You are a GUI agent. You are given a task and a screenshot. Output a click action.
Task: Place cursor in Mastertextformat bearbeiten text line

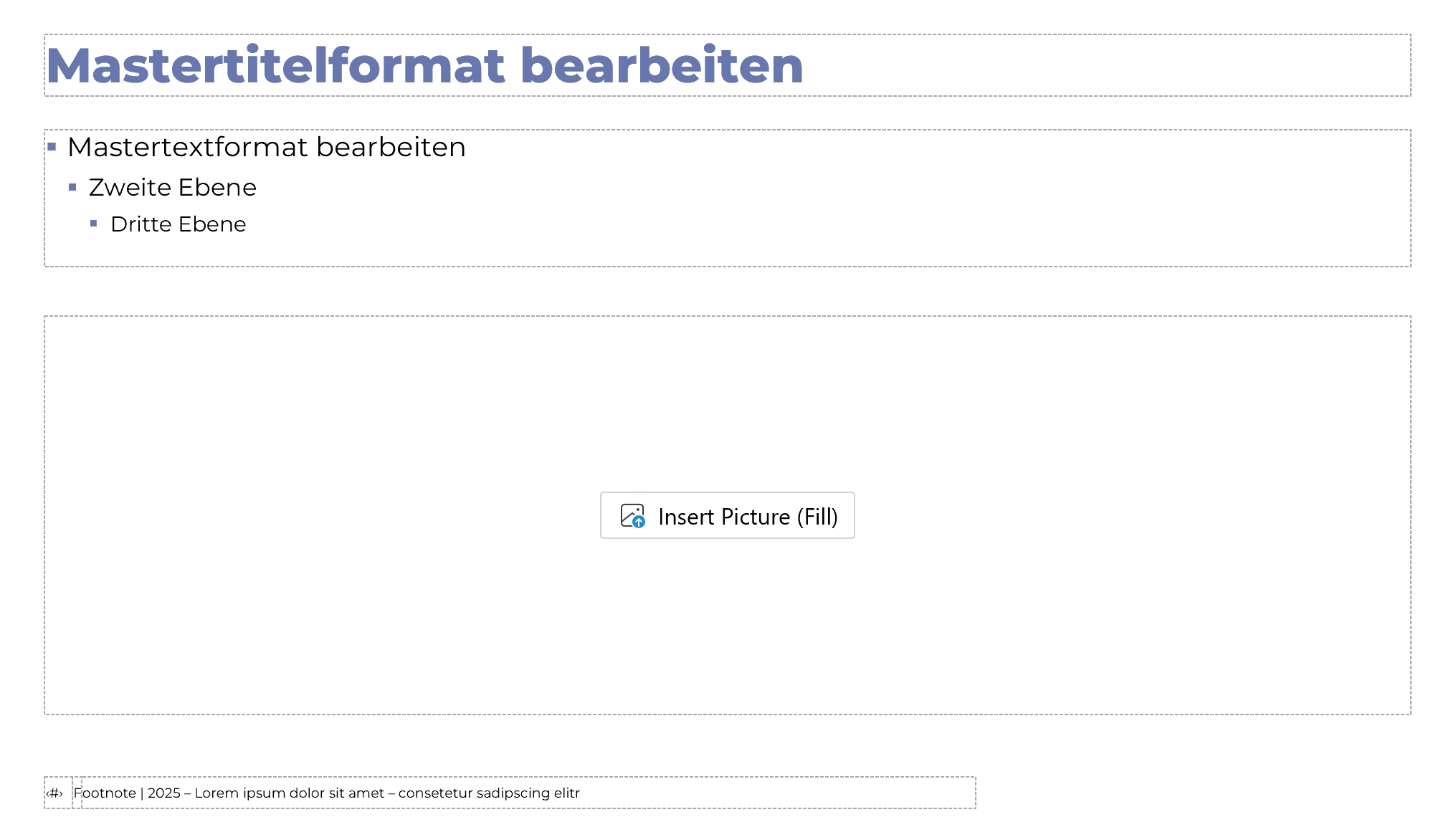266,148
